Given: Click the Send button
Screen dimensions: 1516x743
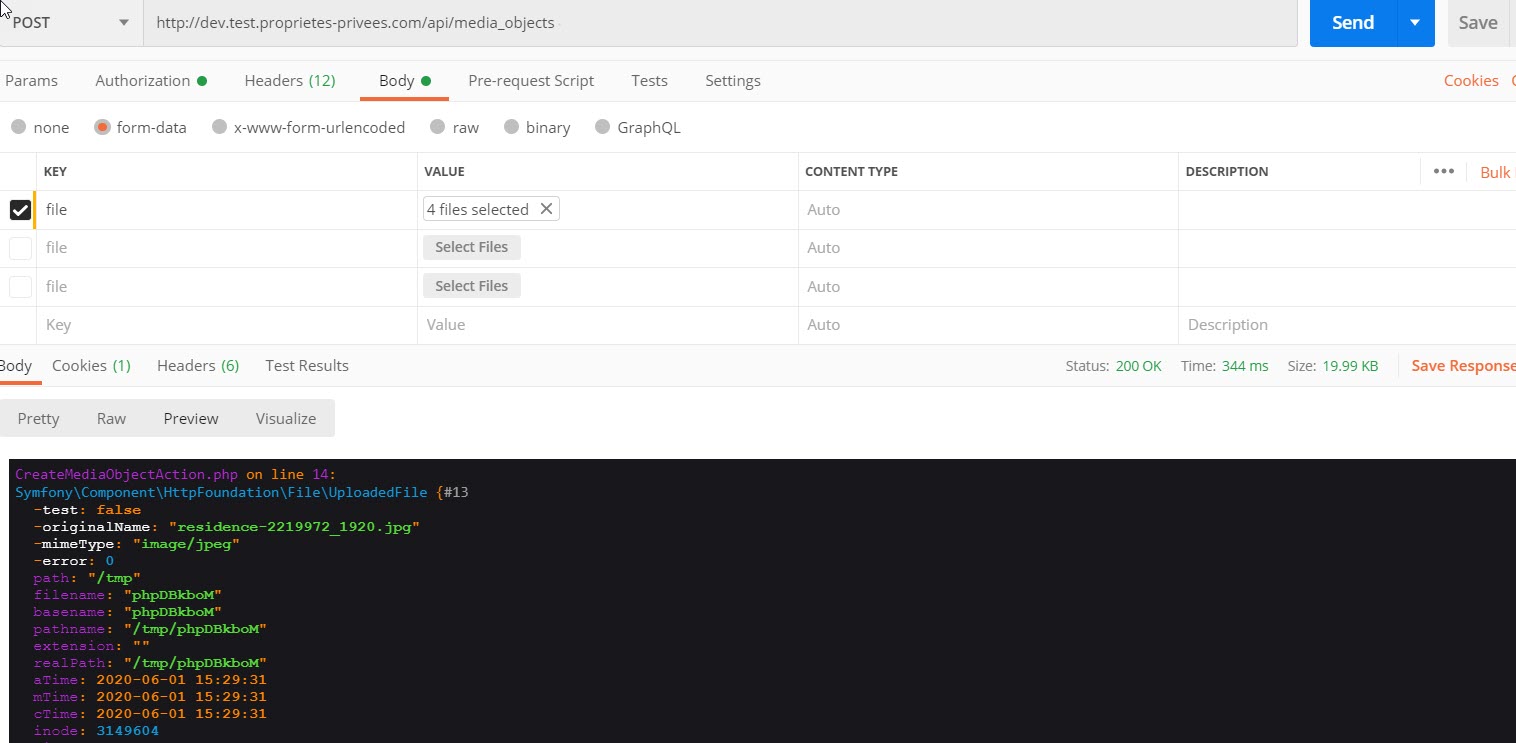Looking at the screenshot, I should [x=1351, y=22].
